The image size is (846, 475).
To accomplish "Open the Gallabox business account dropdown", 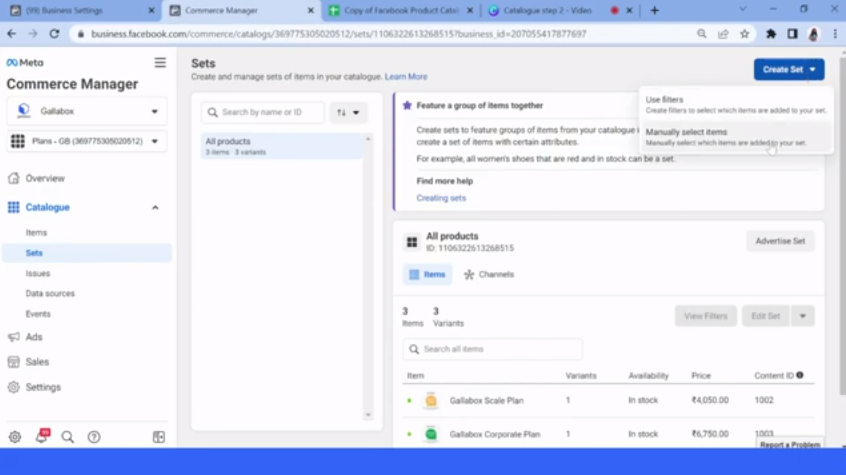I will click(x=87, y=111).
